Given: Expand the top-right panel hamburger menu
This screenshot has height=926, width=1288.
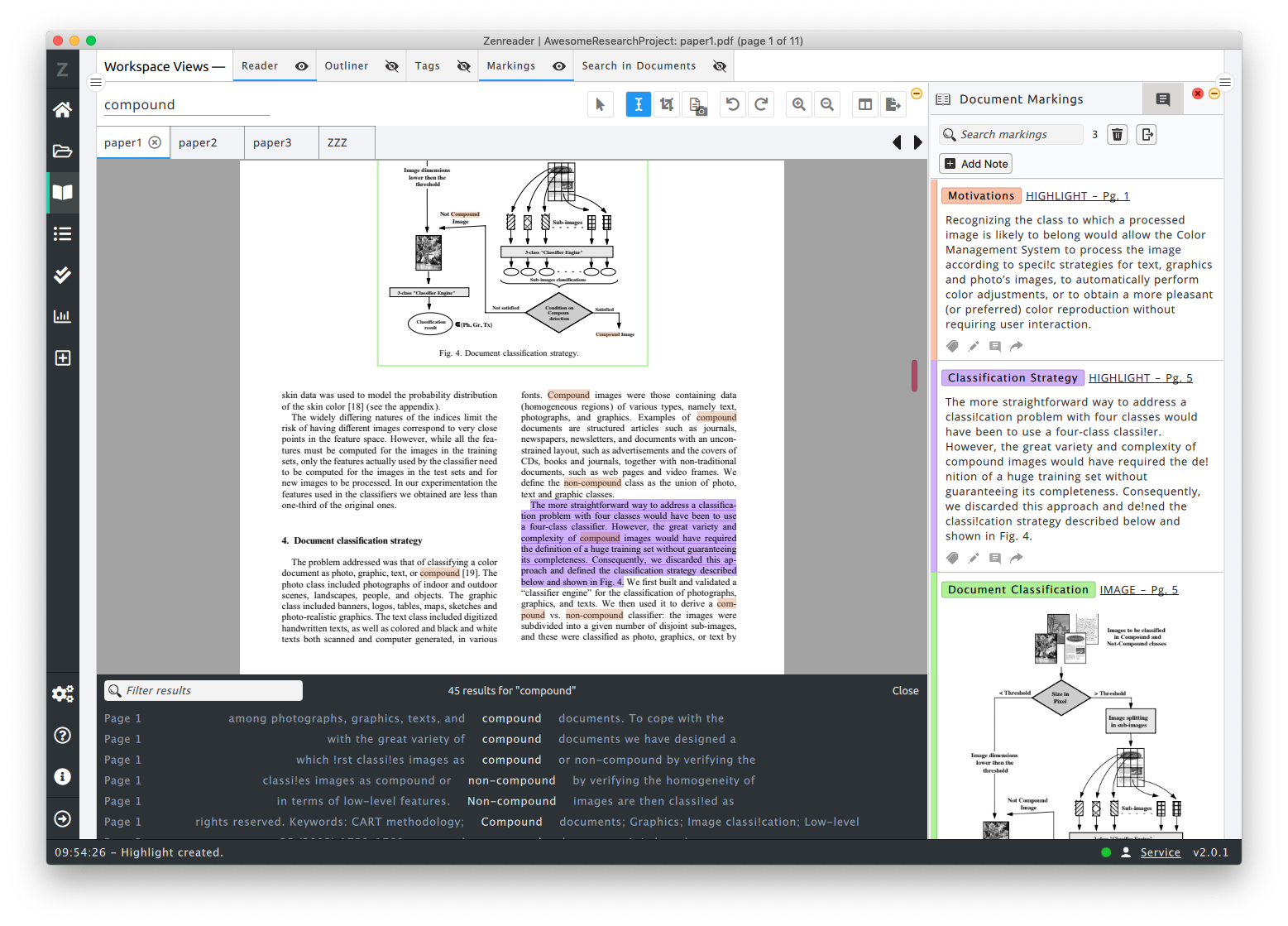Looking at the screenshot, I should pyautogui.click(x=1225, y=82).
